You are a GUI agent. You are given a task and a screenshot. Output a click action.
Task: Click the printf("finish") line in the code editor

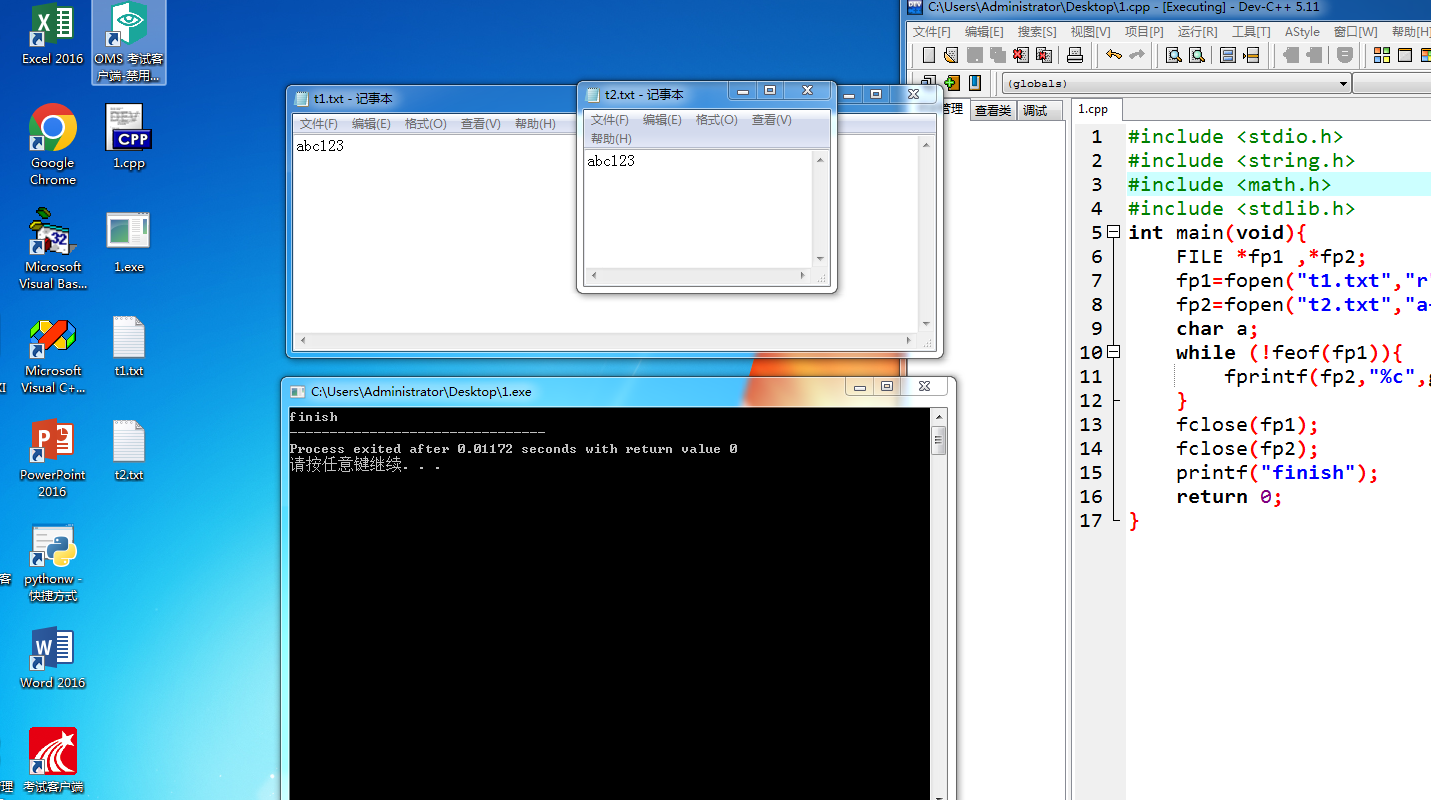point(1277,473)
